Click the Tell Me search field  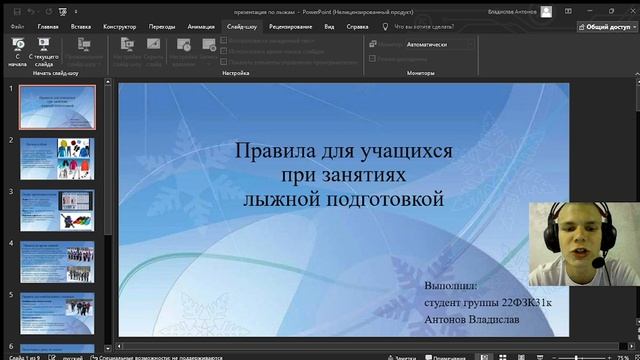(x=424, y=27)
